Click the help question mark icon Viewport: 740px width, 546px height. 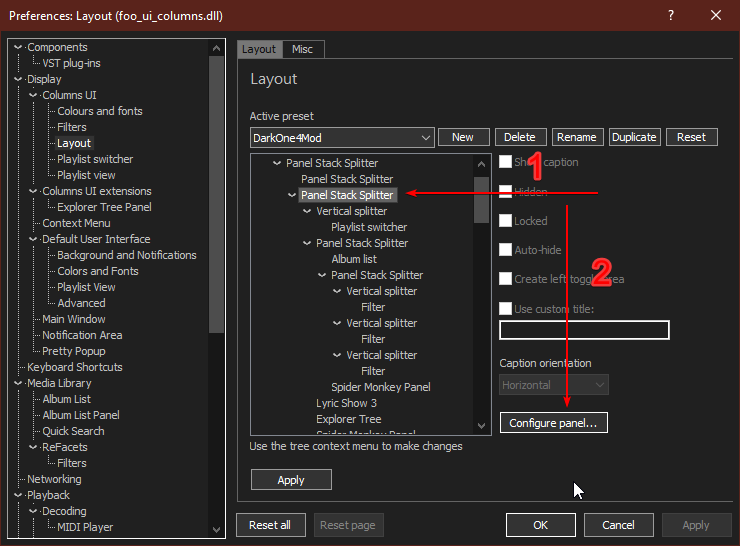pos(669,15)
